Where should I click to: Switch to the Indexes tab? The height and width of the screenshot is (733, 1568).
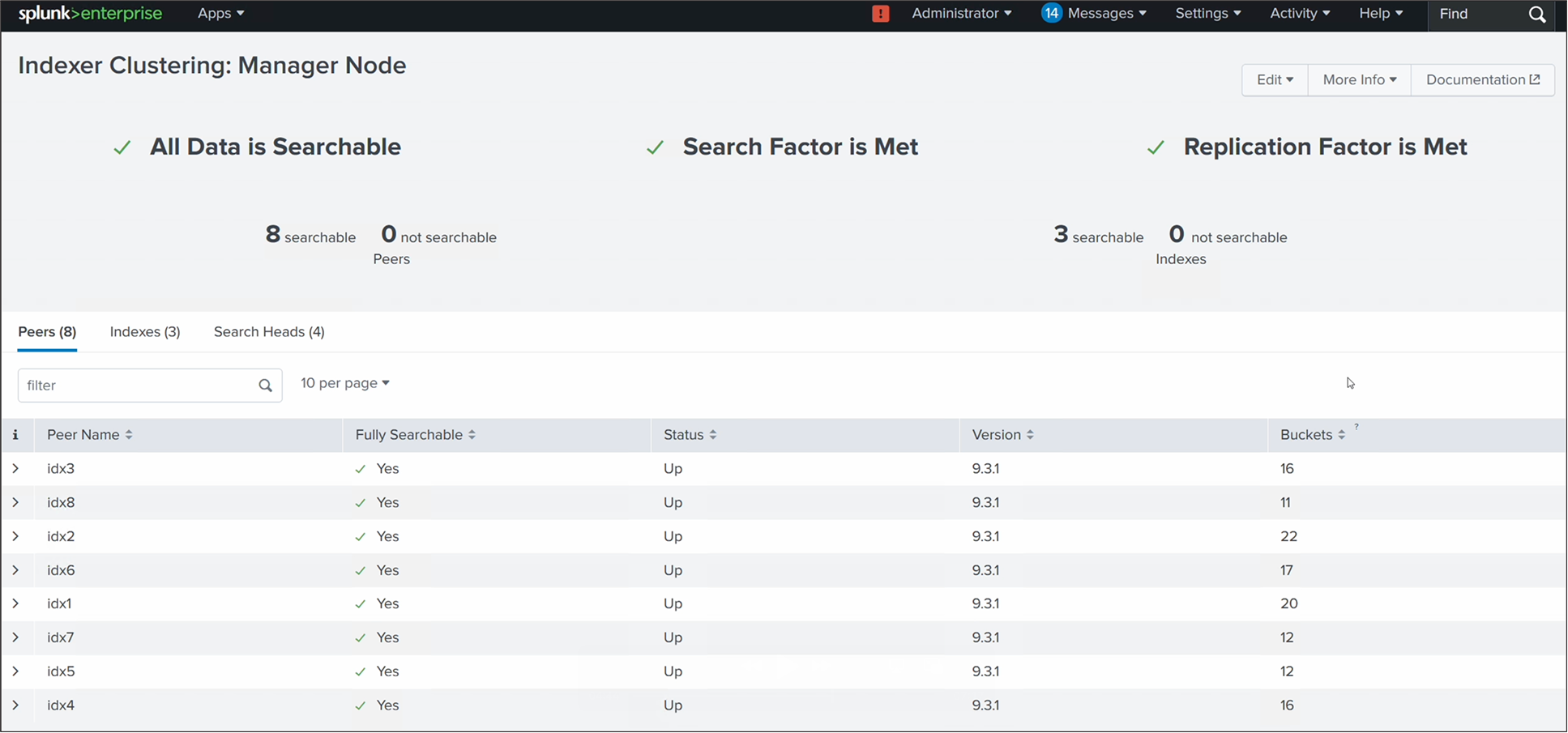144,331
